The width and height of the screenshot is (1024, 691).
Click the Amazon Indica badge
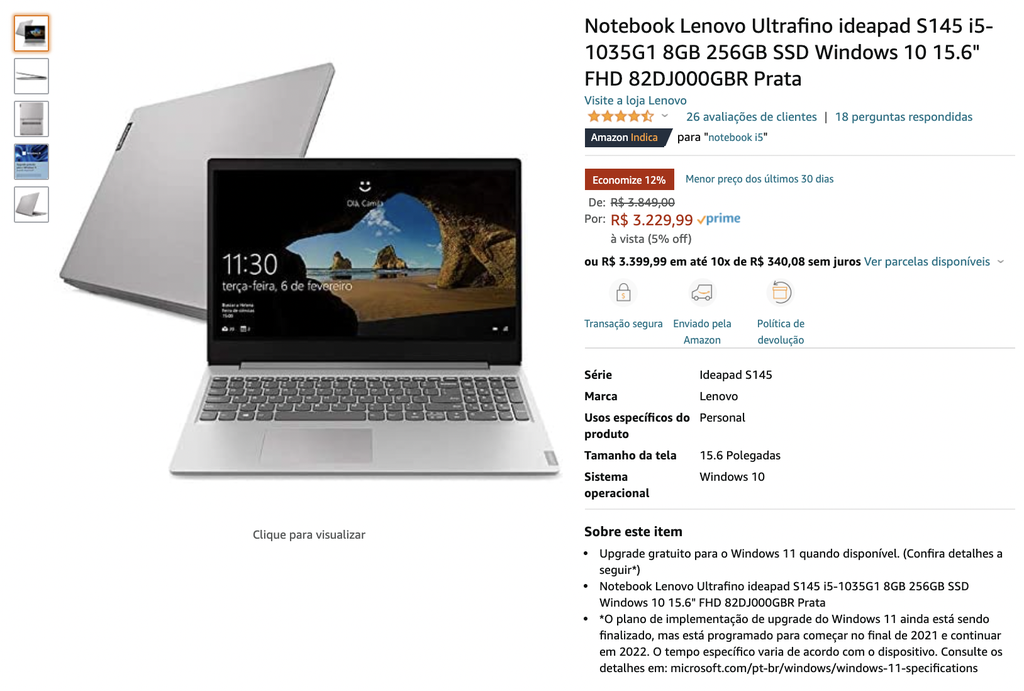(x=628, y=137)
